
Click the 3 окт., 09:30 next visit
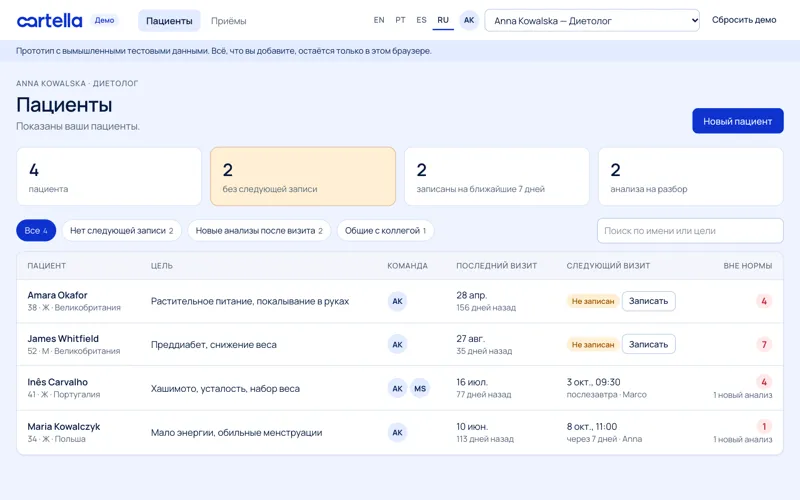593,382
